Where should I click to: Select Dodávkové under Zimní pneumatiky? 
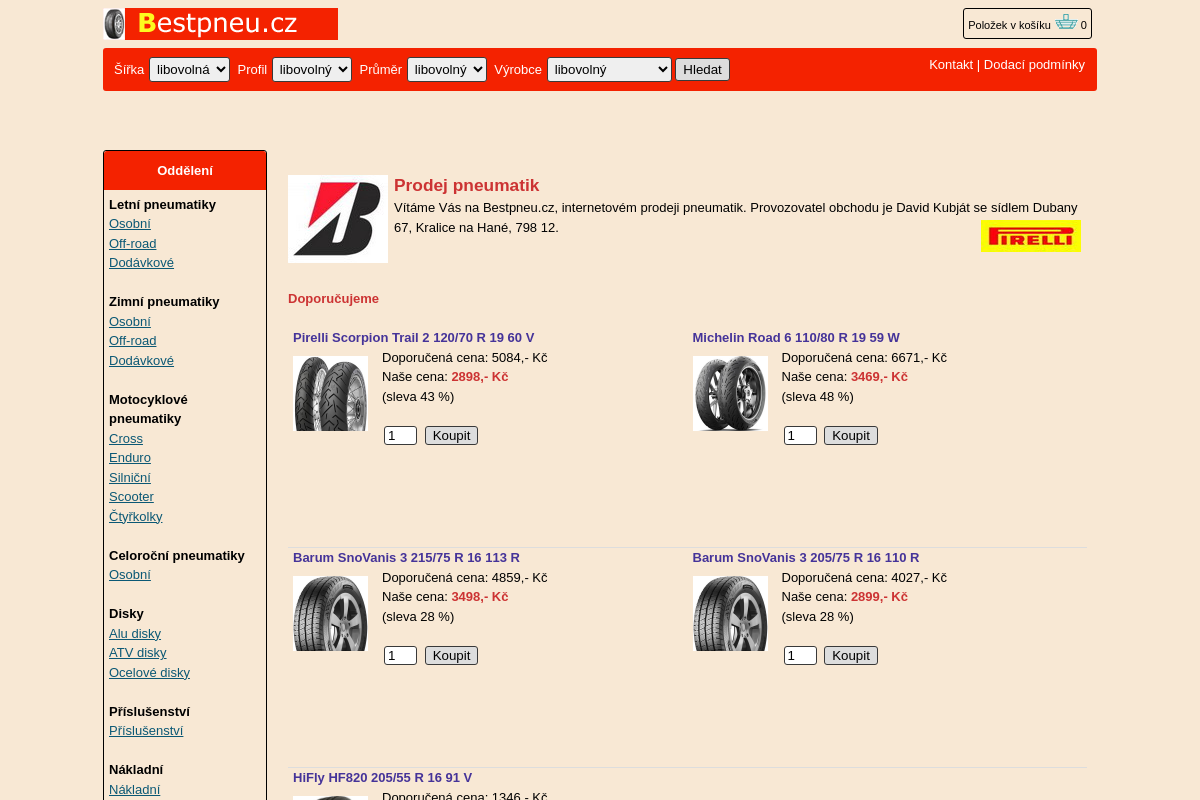[141, 360]
